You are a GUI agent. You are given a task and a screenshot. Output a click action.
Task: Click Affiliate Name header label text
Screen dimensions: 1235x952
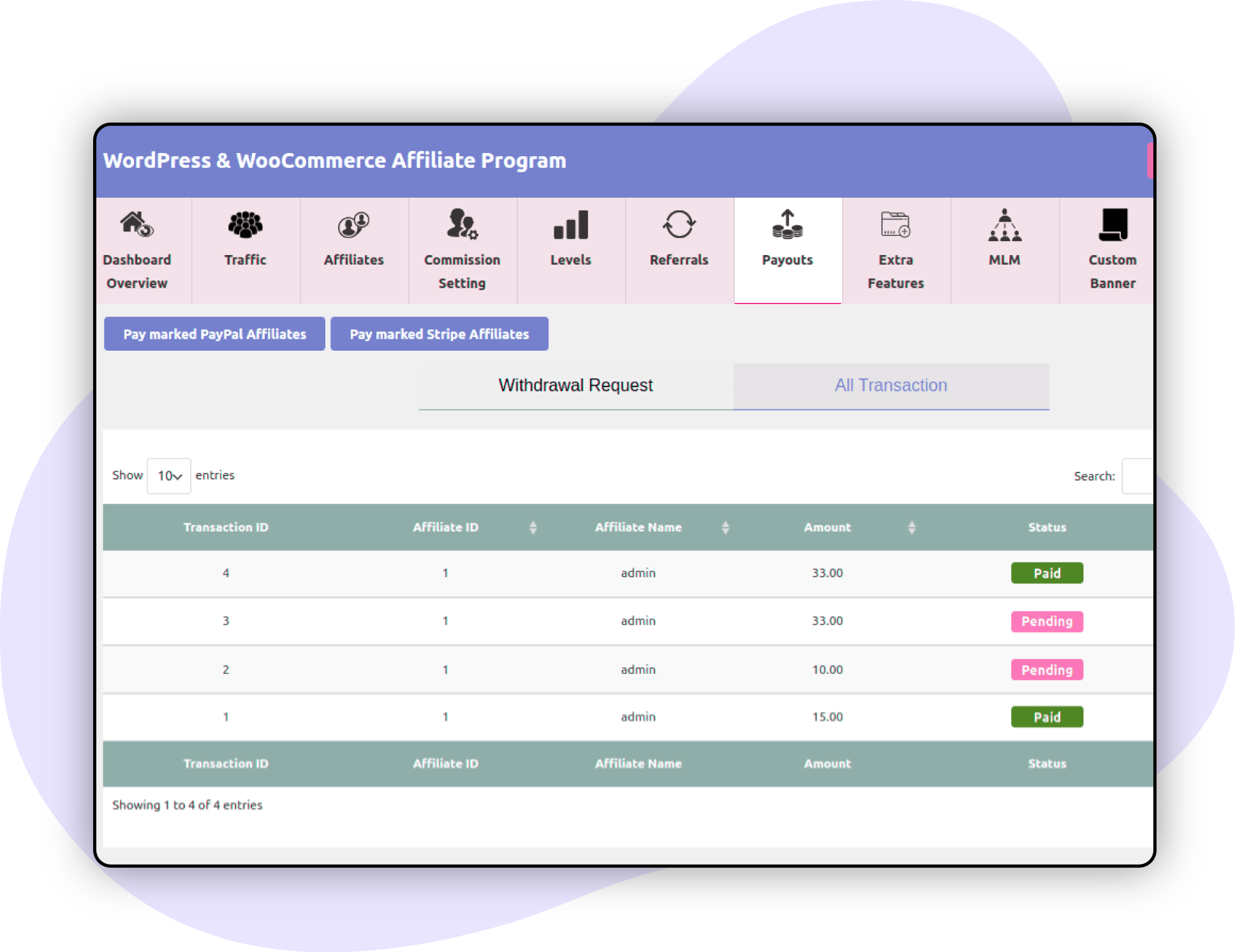638,527
